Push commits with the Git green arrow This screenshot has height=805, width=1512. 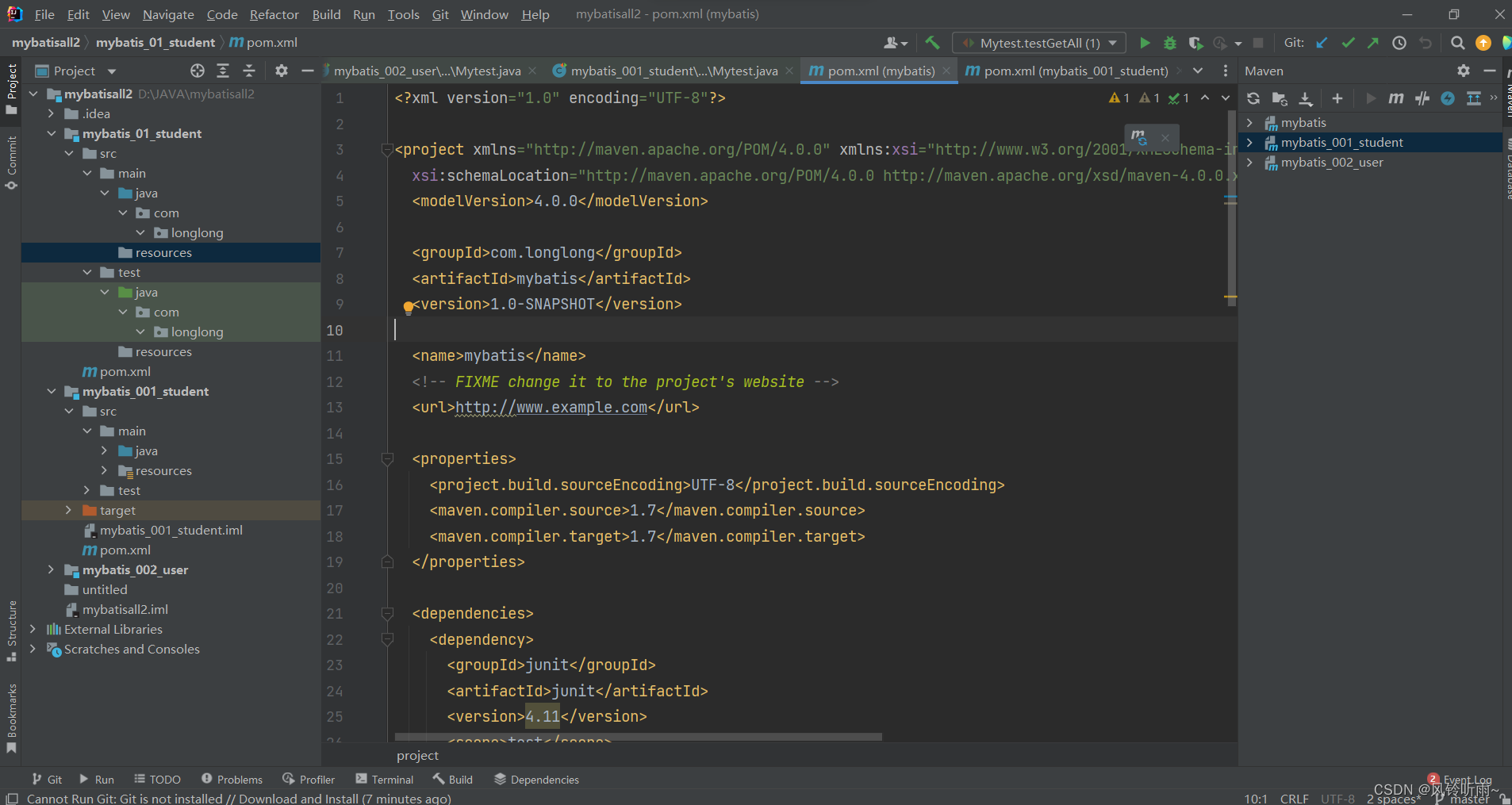click(1373, 43)
